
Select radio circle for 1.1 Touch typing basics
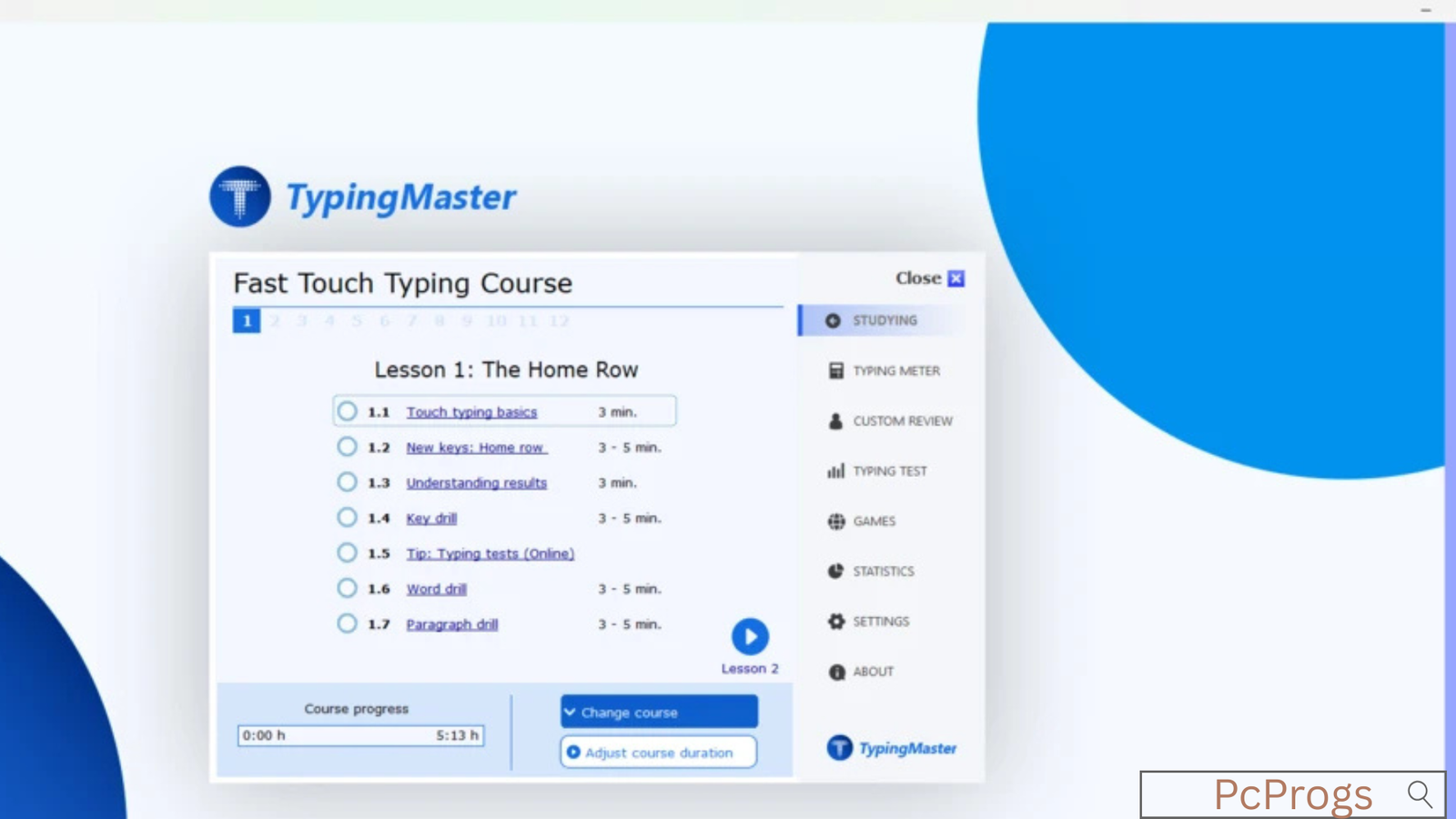(x=347, y=411)
